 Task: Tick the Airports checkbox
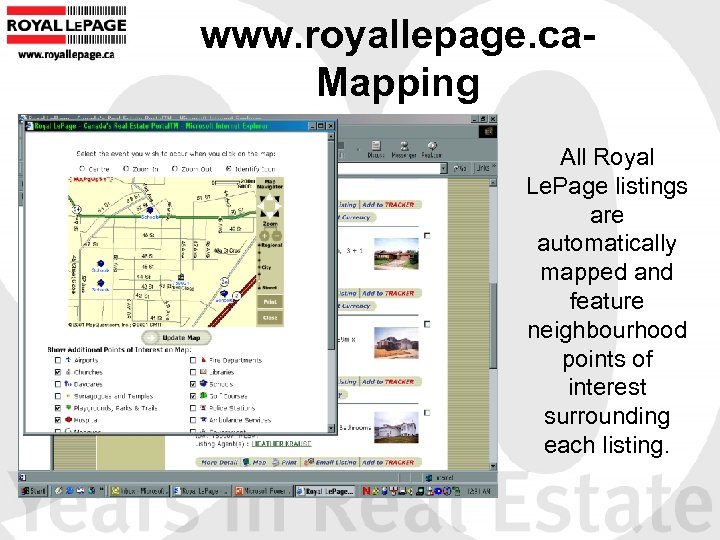pyautogui.click(x=58, y=360)
